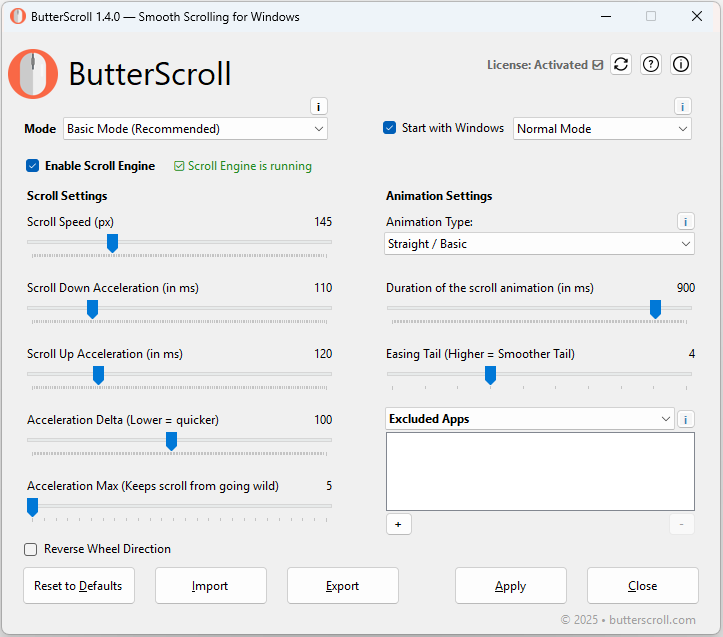
Task: Open the help question mark icon
Action: (x=651, y=64)
